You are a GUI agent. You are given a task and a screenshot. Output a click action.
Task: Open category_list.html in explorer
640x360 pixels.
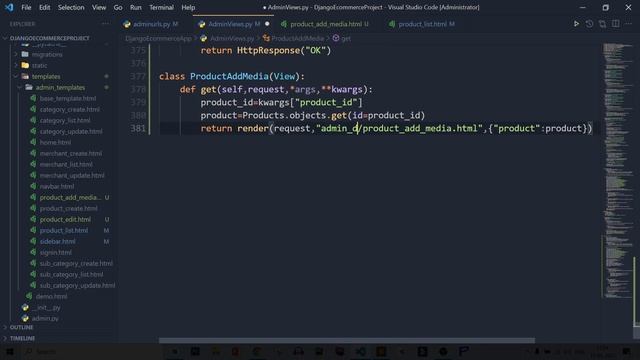click(65, 120)
